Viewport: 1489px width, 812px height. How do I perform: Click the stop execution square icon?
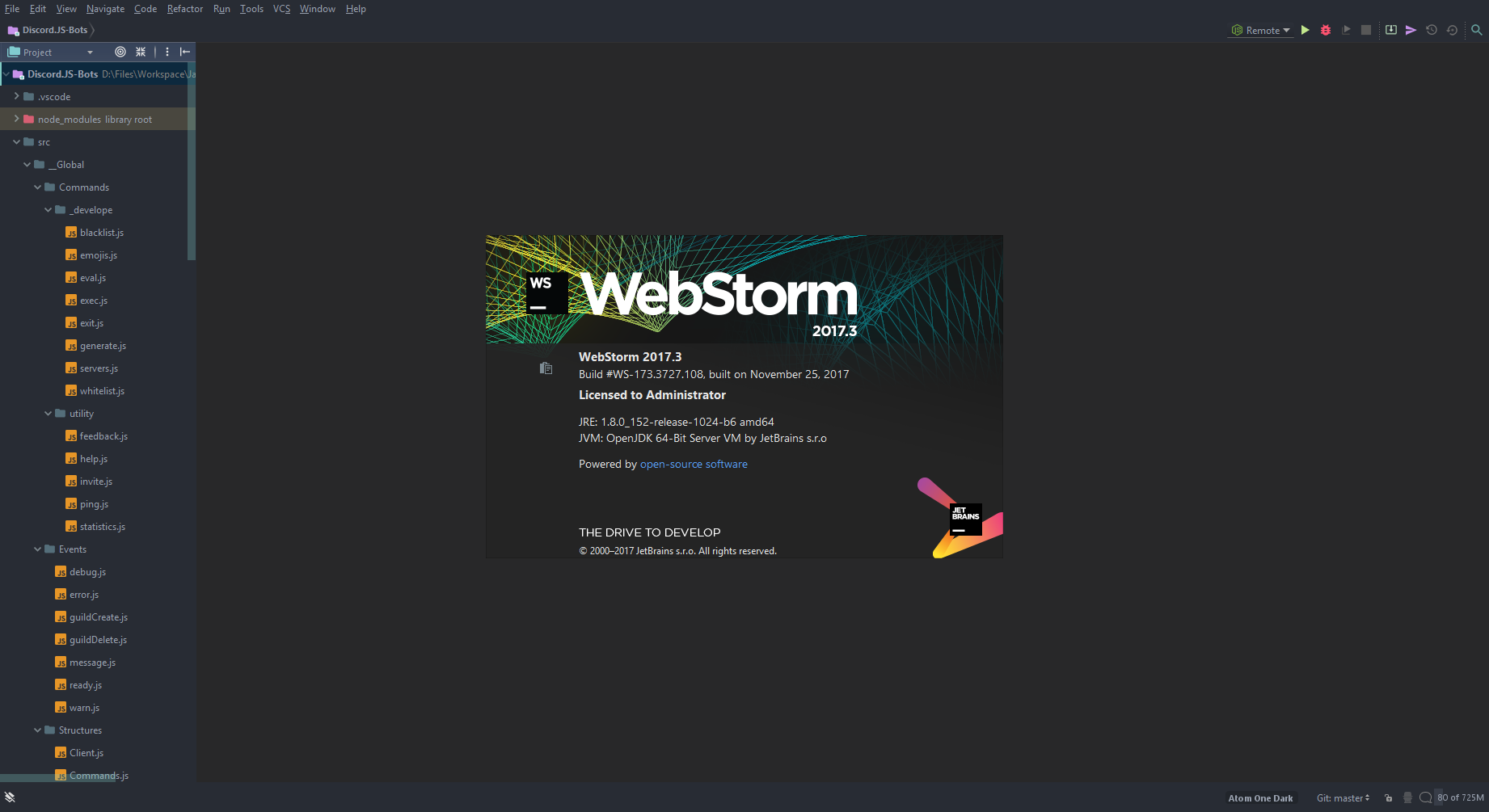click(1366, 30)
